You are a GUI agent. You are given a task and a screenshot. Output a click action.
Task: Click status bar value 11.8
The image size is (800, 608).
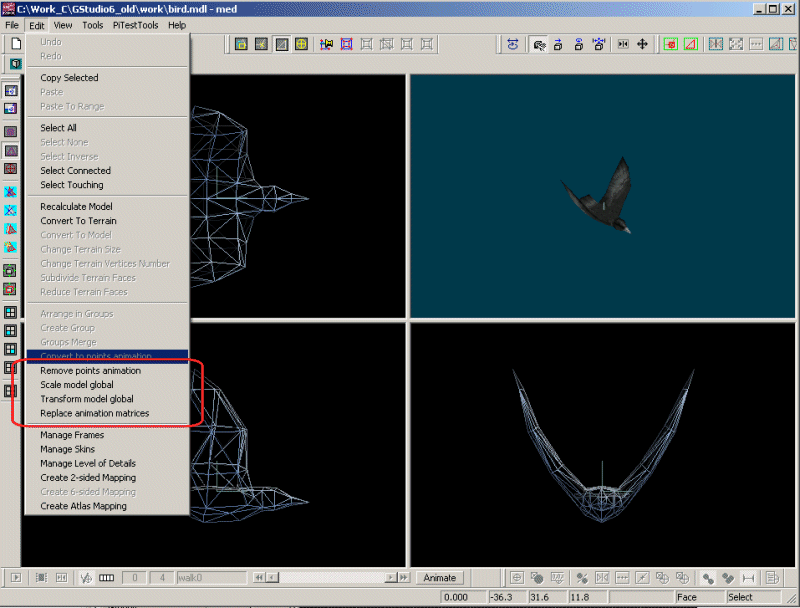pyautogui.click(x=588, y=597)
